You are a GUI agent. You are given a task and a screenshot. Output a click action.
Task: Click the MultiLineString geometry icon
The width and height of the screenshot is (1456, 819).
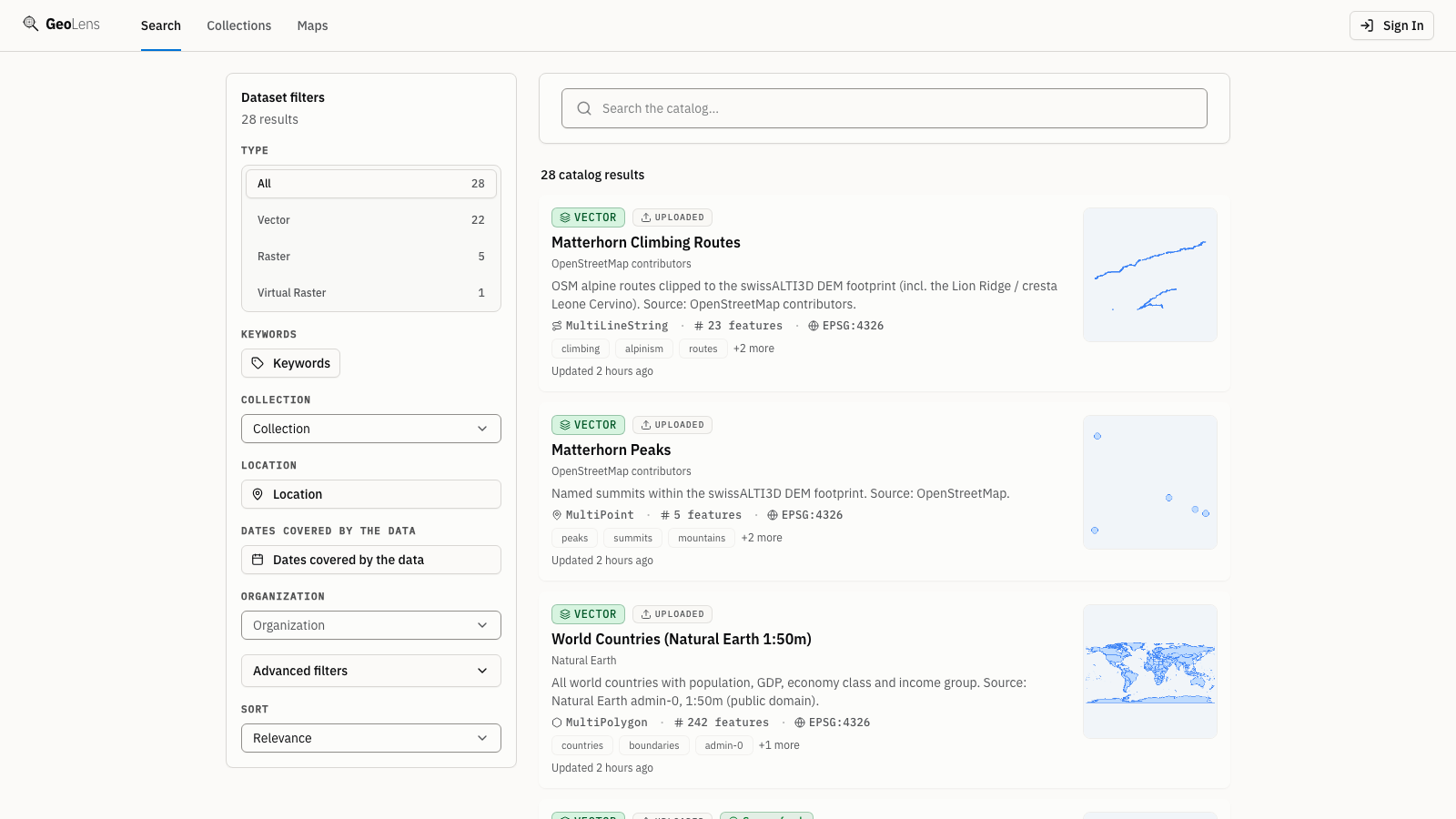557,326
